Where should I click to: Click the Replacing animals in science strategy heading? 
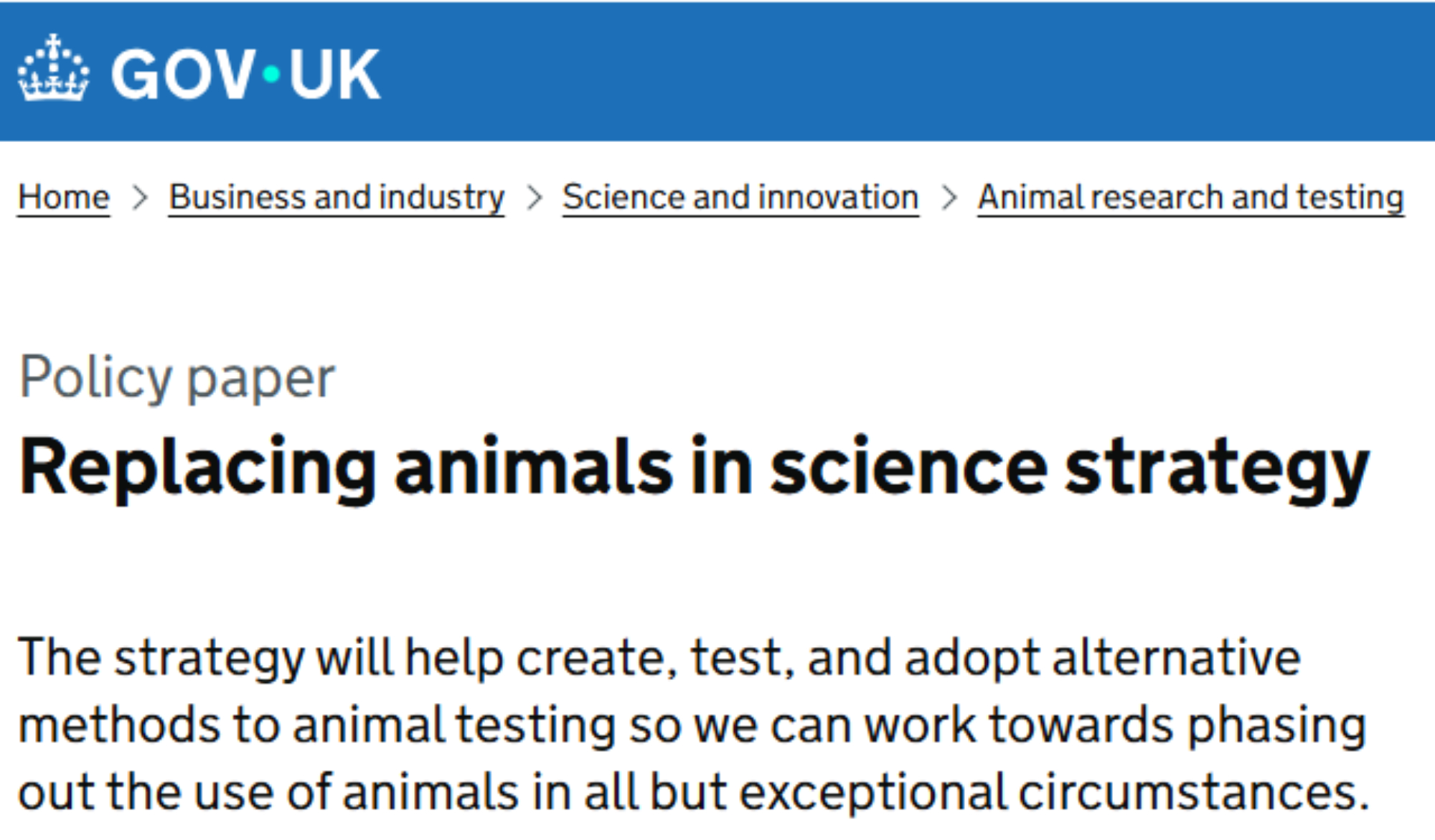click(694, 468)
